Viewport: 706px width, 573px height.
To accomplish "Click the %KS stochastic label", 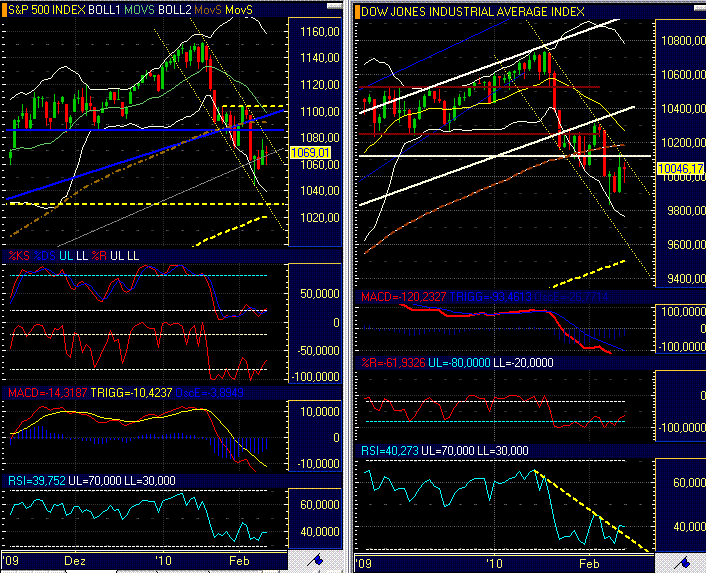I will pyautogui.click(x=19, y=256).
